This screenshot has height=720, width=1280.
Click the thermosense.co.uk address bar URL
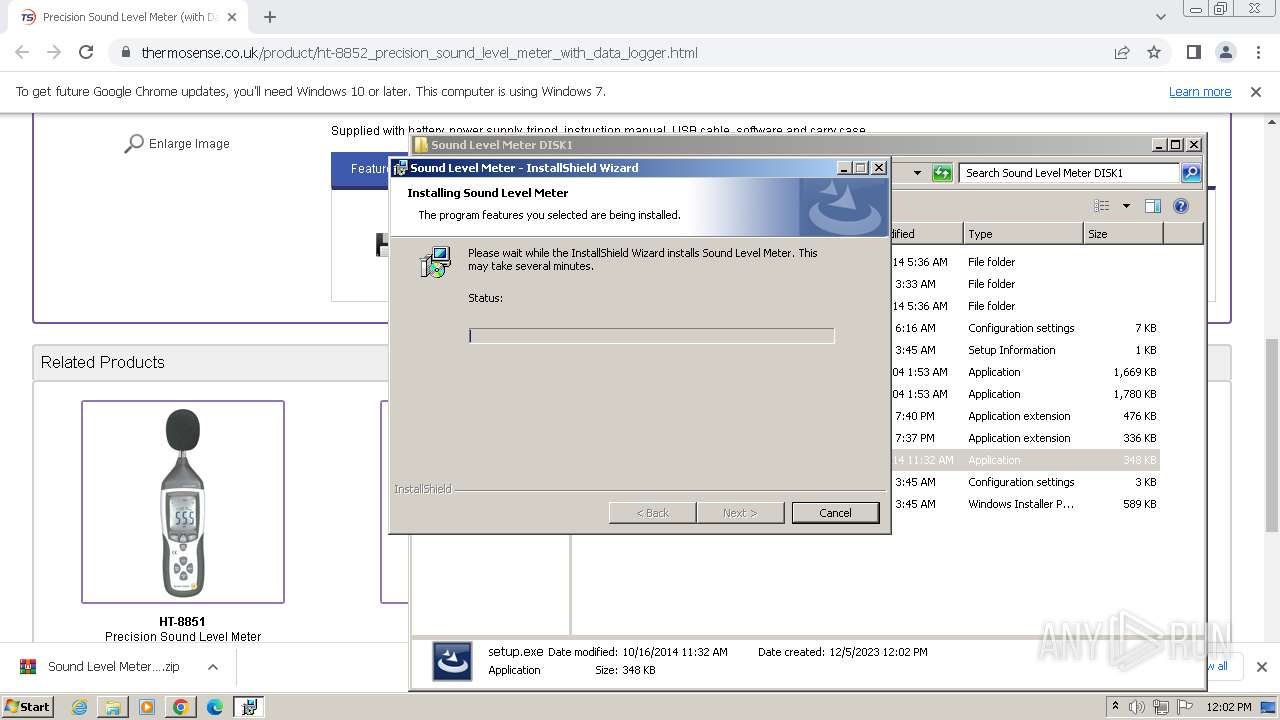coord(420,53)
